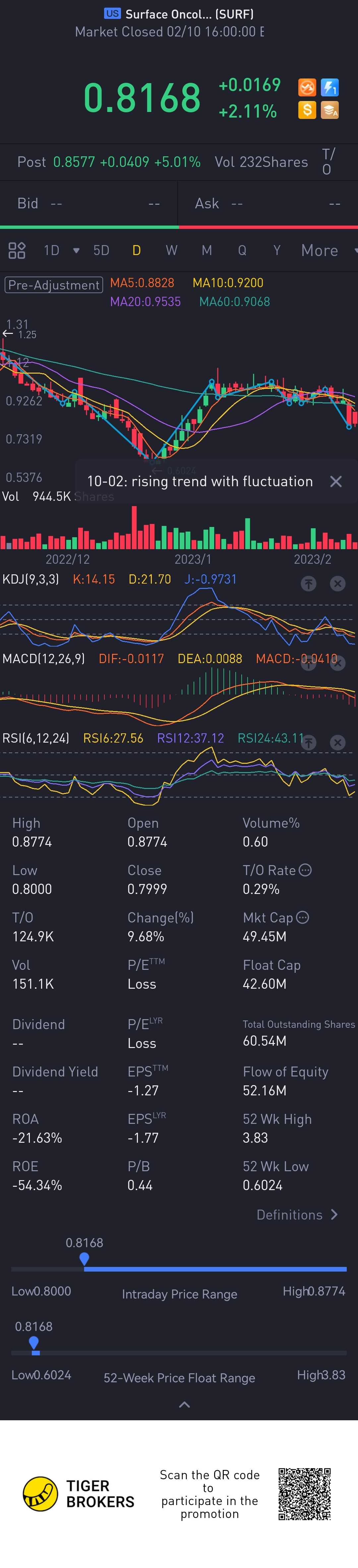Image resolution: width=358 pixels, height=1568 pixels.
Task: Tap the 52 Wk High 3.83 value
Action: point(255,1138)
